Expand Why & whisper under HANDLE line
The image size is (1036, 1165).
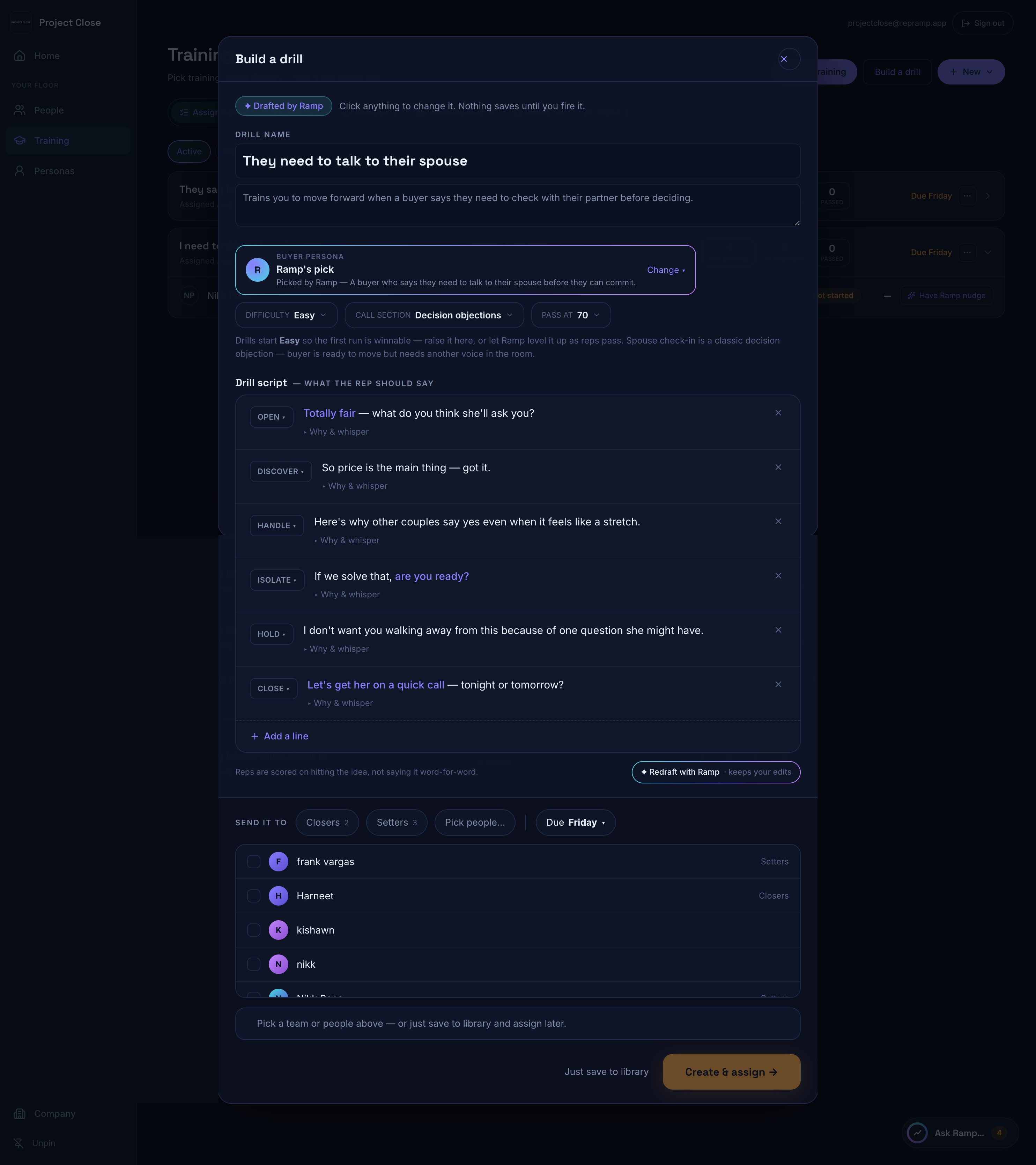pos(347,540)
